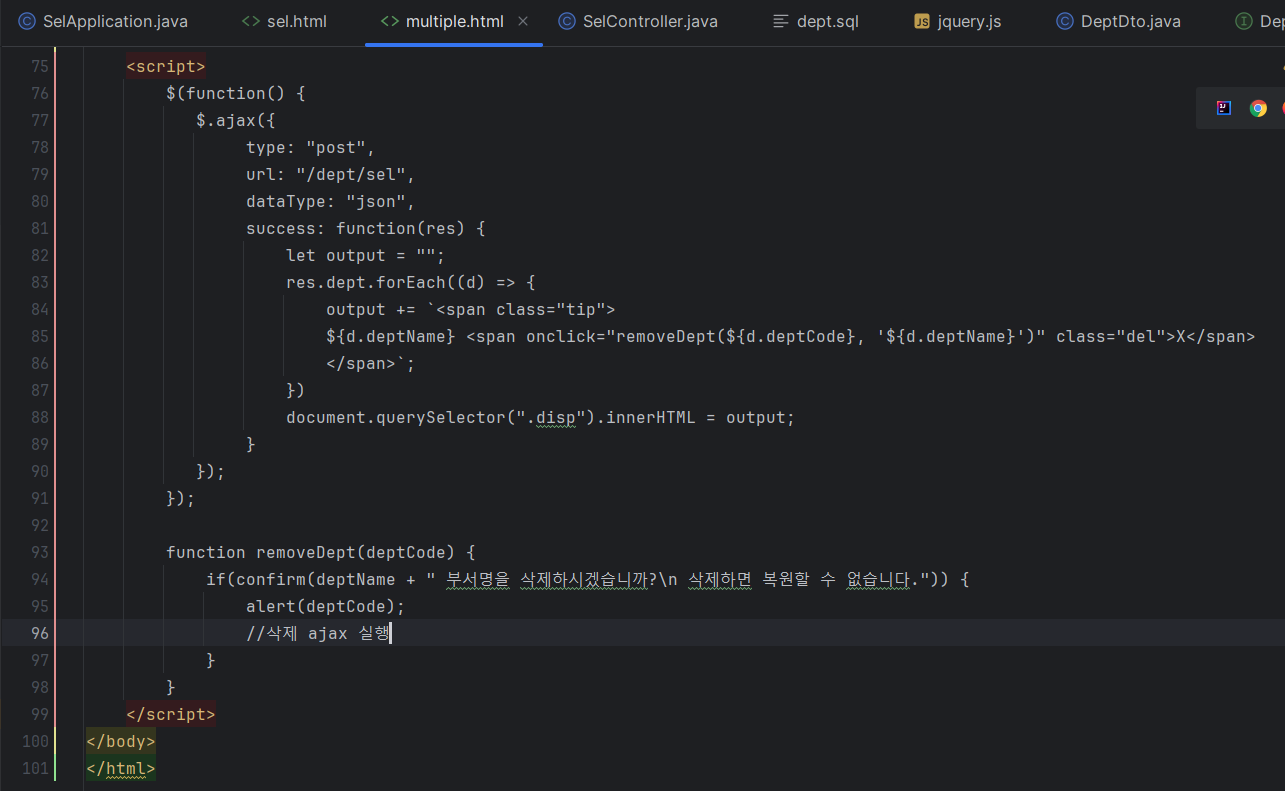This screenshot has height=791, width=1285.
Task: Click the 'type: "post",' line
Action: [x=310, y=147]
